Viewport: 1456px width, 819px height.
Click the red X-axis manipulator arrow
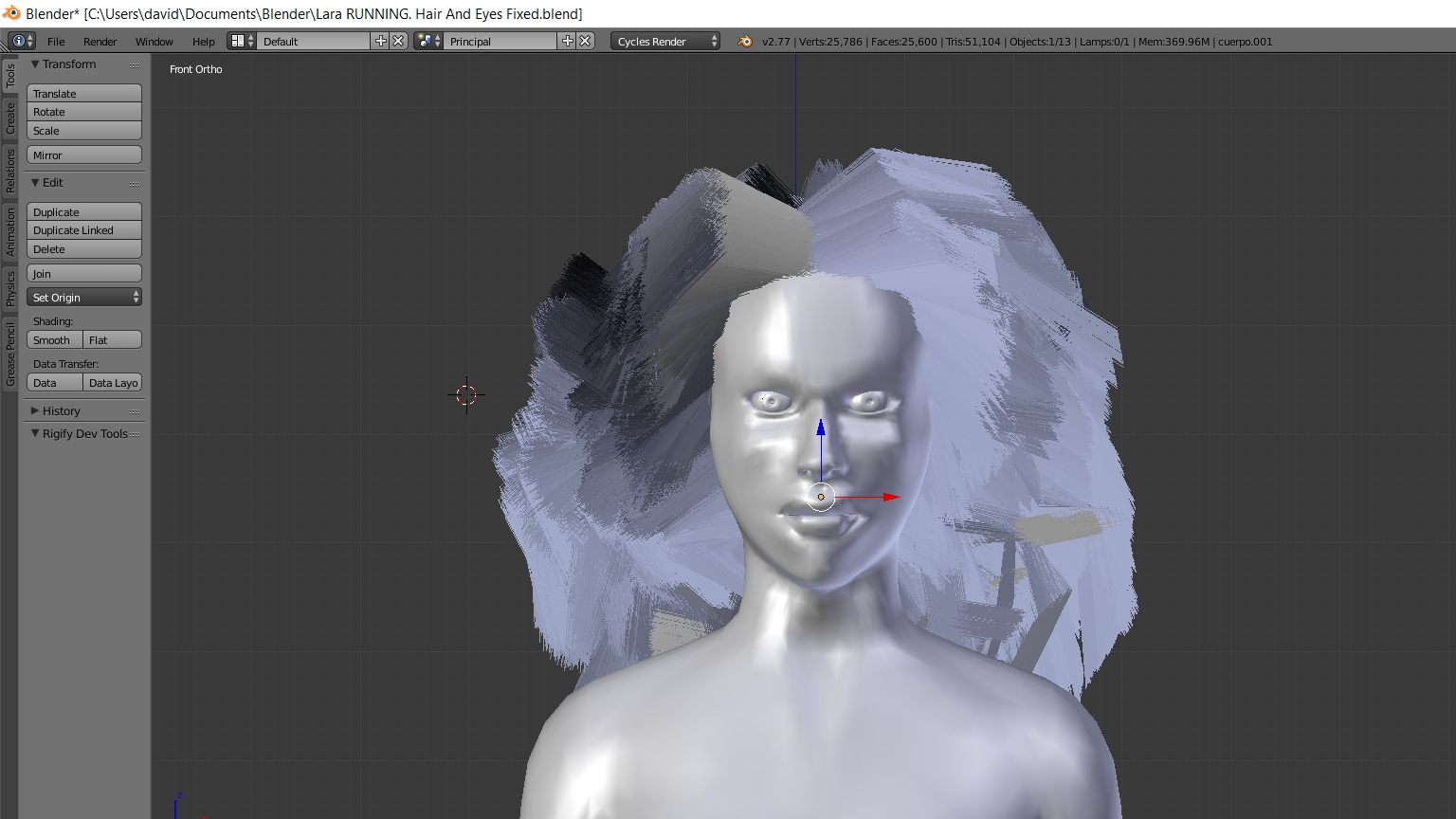[890, 496]
